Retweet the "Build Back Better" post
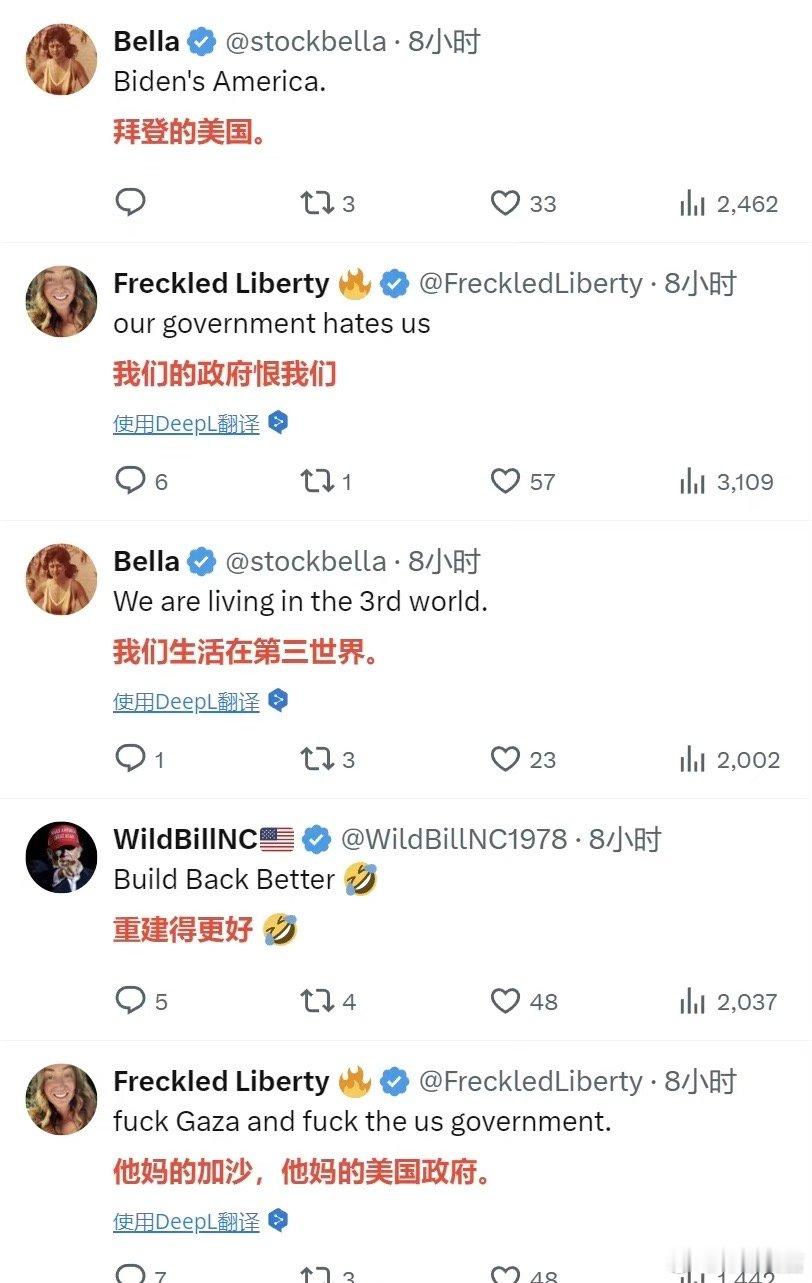 tap(328, 1001)
